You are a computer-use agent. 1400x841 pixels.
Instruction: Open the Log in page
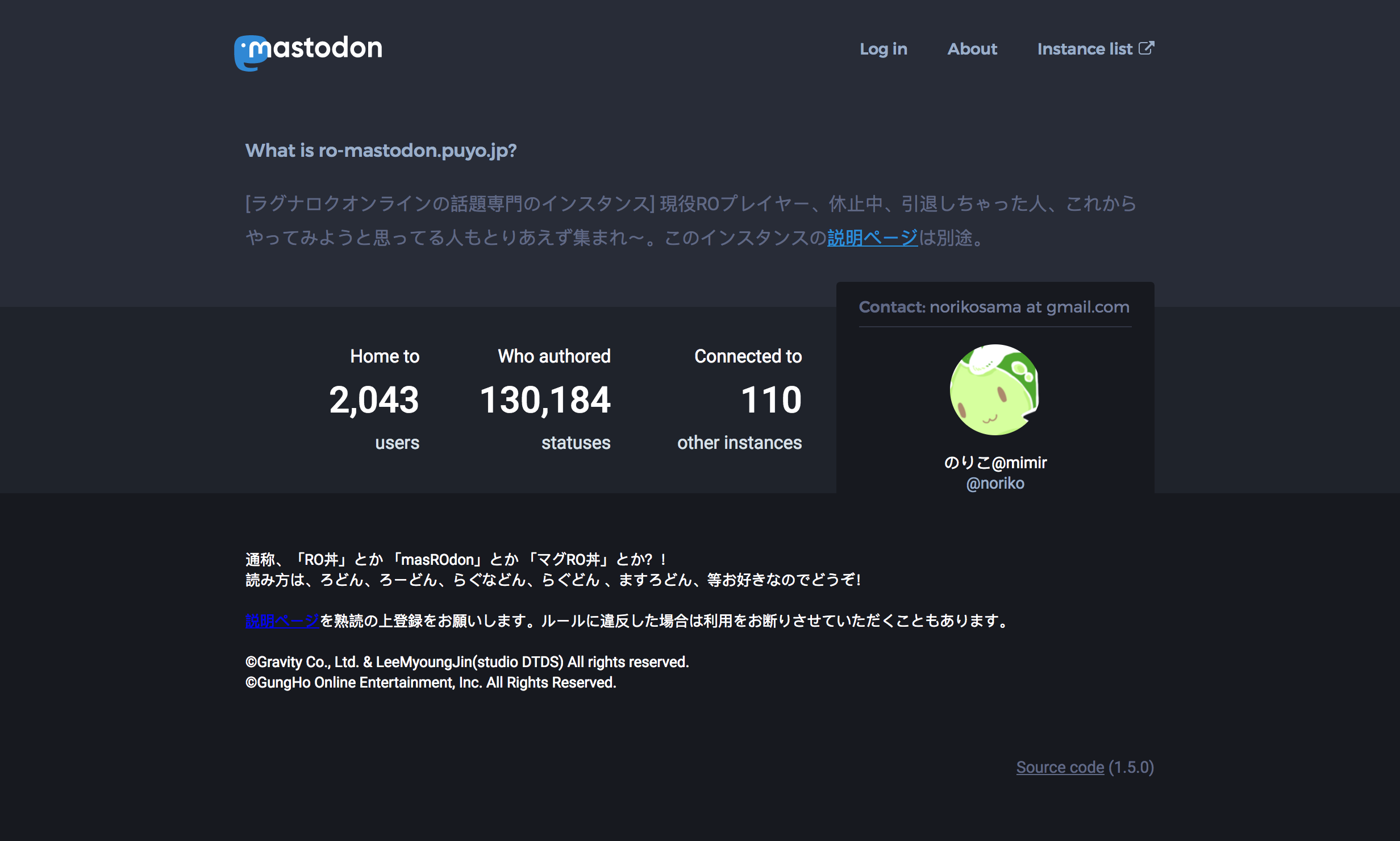point(884,49)
